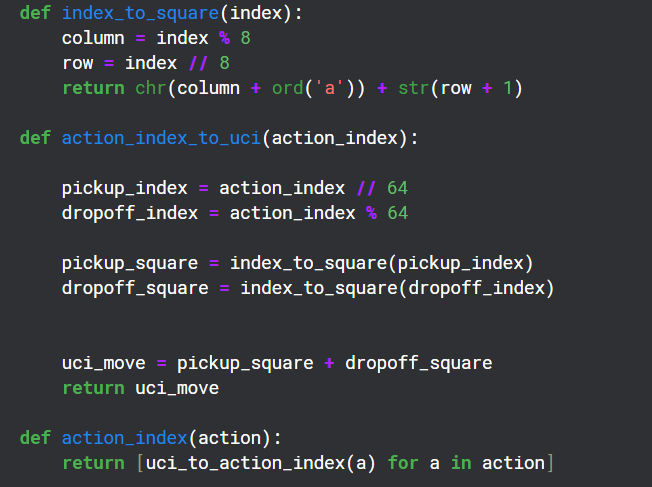Click the first 'def' keyword at the top
This screenshot has width=652, height=487.
click(x=35, y=14)
